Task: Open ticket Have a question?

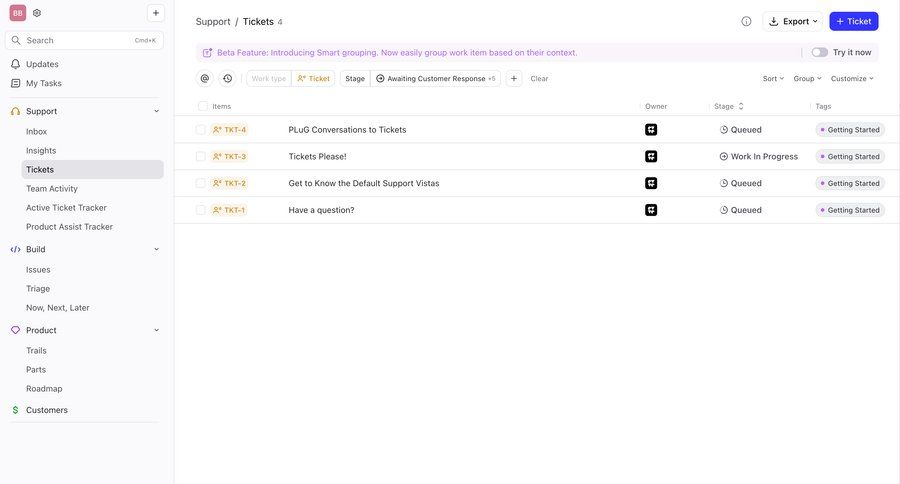Action: tap(321, 210)
